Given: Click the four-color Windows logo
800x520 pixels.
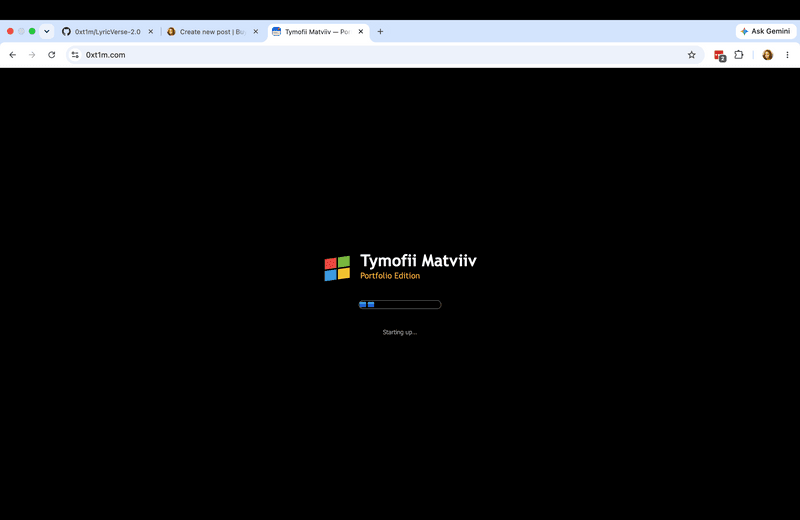Looking at the screenshot, I should 337,268.
